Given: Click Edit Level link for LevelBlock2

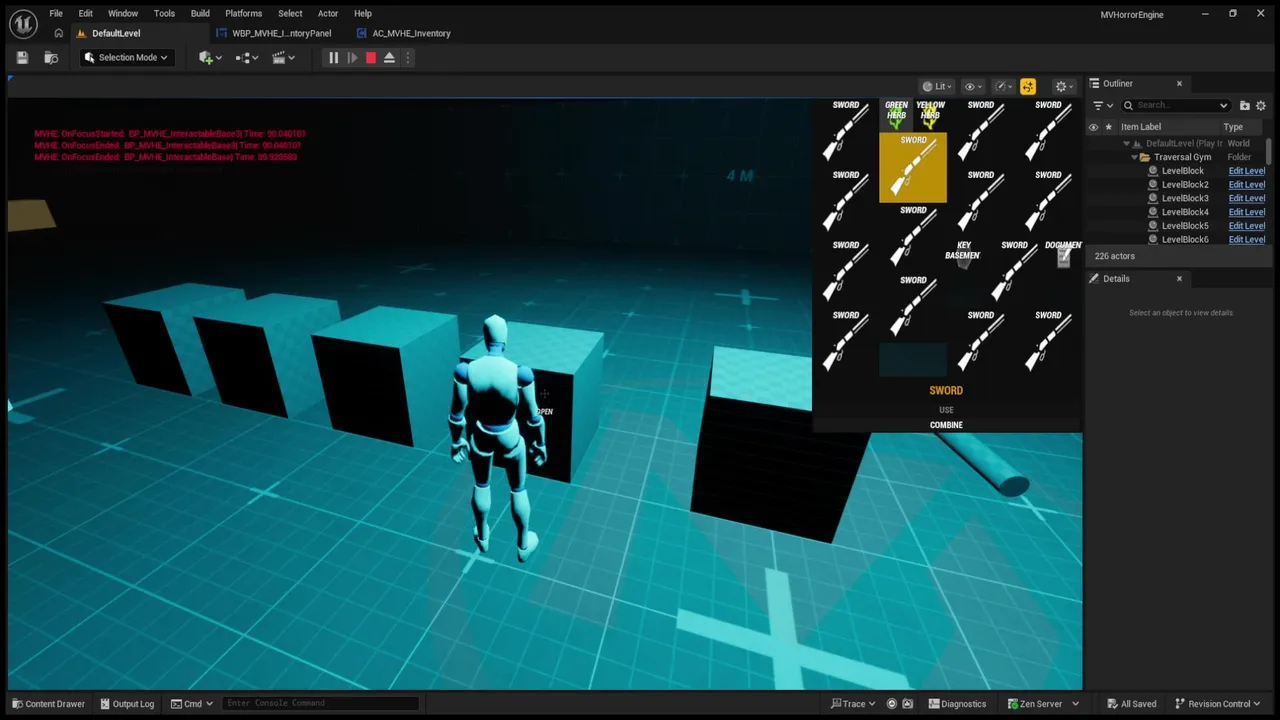Looking at the screenshot, I should point(1246,185).
